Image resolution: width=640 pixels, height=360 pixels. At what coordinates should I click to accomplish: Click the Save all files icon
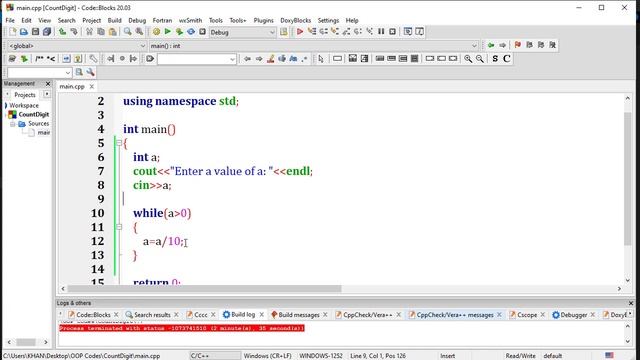click(47, 32)
